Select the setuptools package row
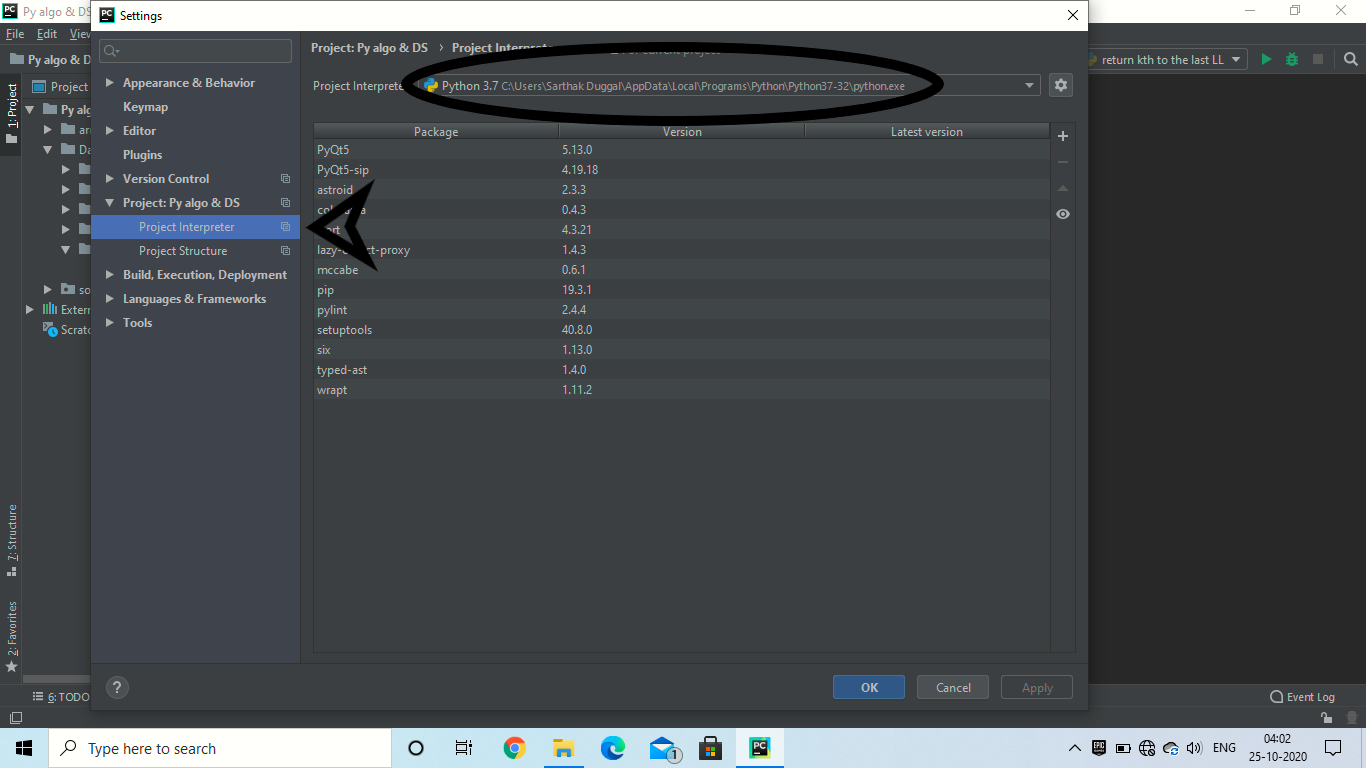This screenshot has height=768, width=1366. point(682,330)
